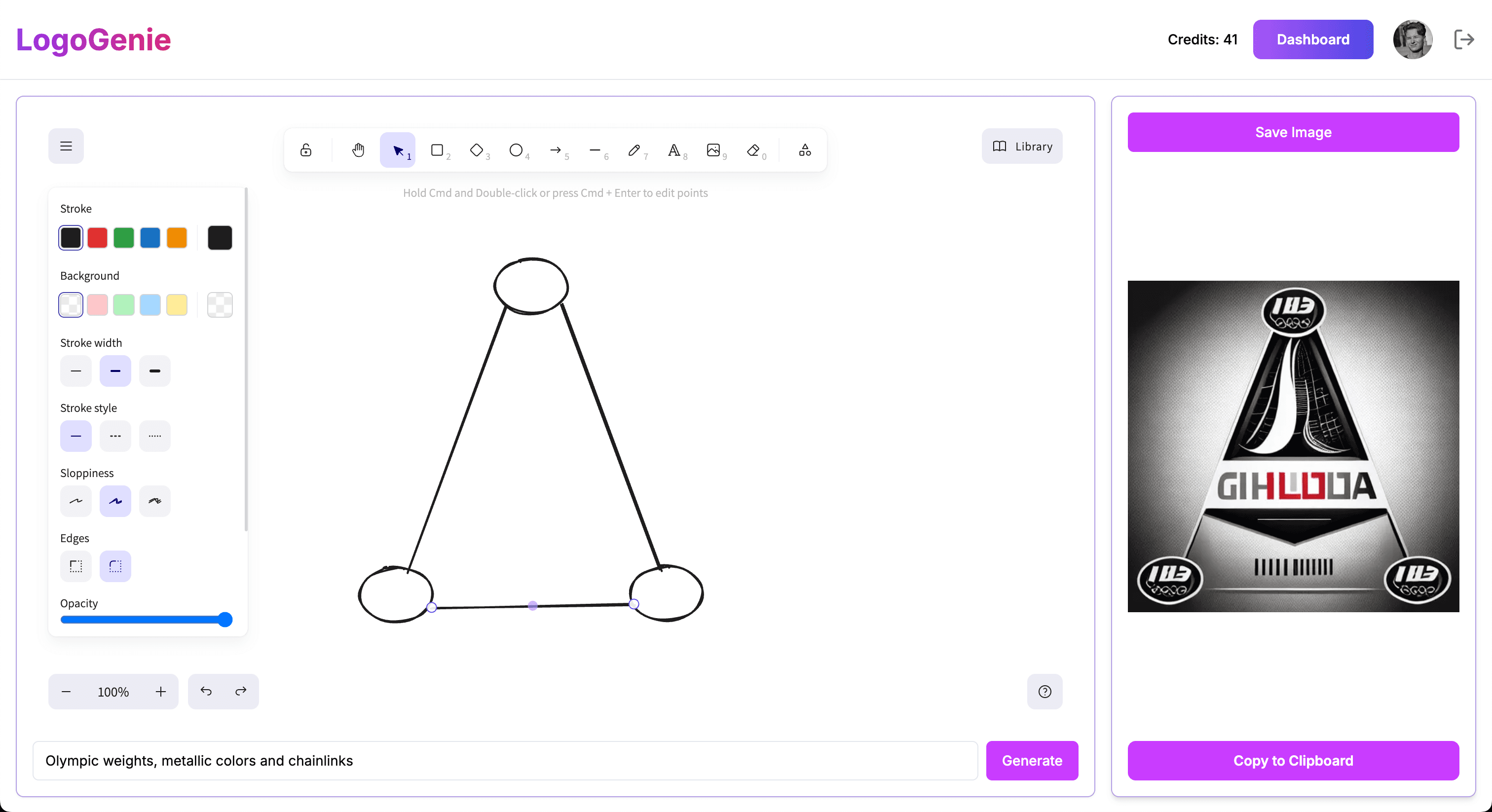Open the help question-mark icon
The height and width of the screenshot is (812, 1492).
point(1045,692)
